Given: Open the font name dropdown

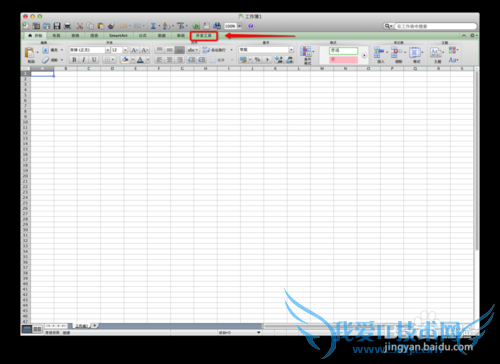Looking at the screenshot, I should click(x=108, y=50).
